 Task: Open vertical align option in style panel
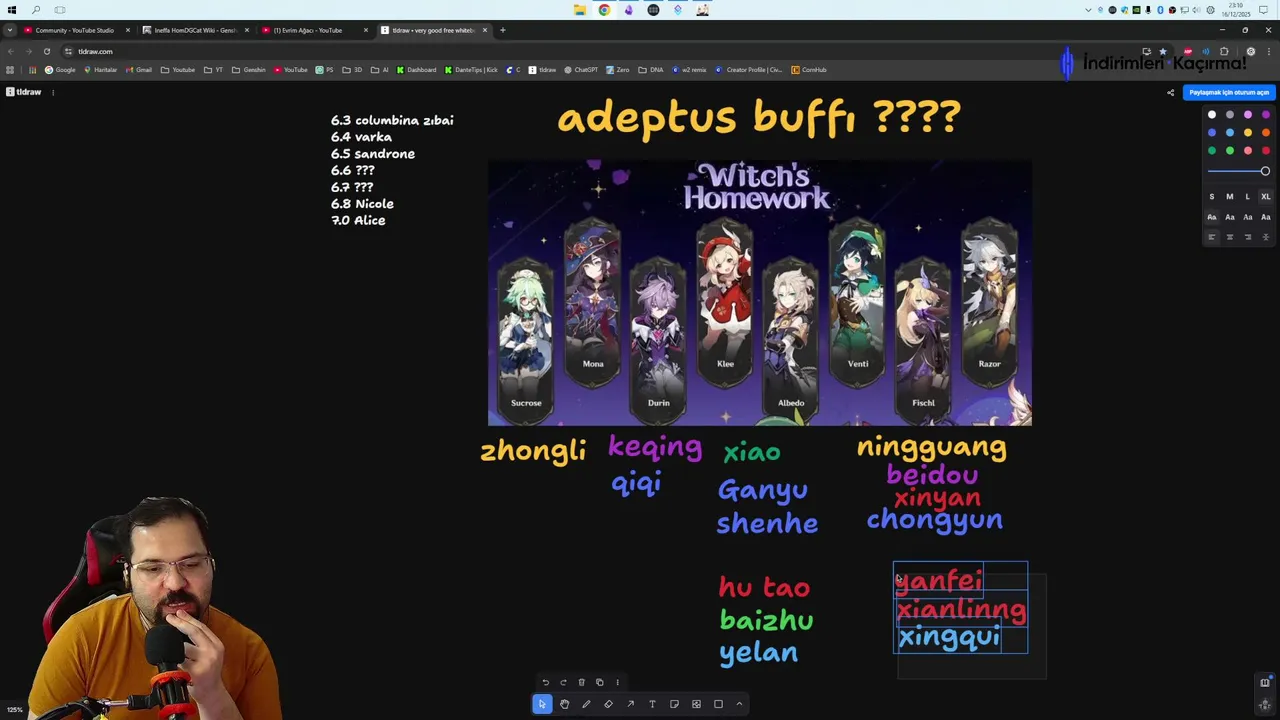click(1265, 237)
